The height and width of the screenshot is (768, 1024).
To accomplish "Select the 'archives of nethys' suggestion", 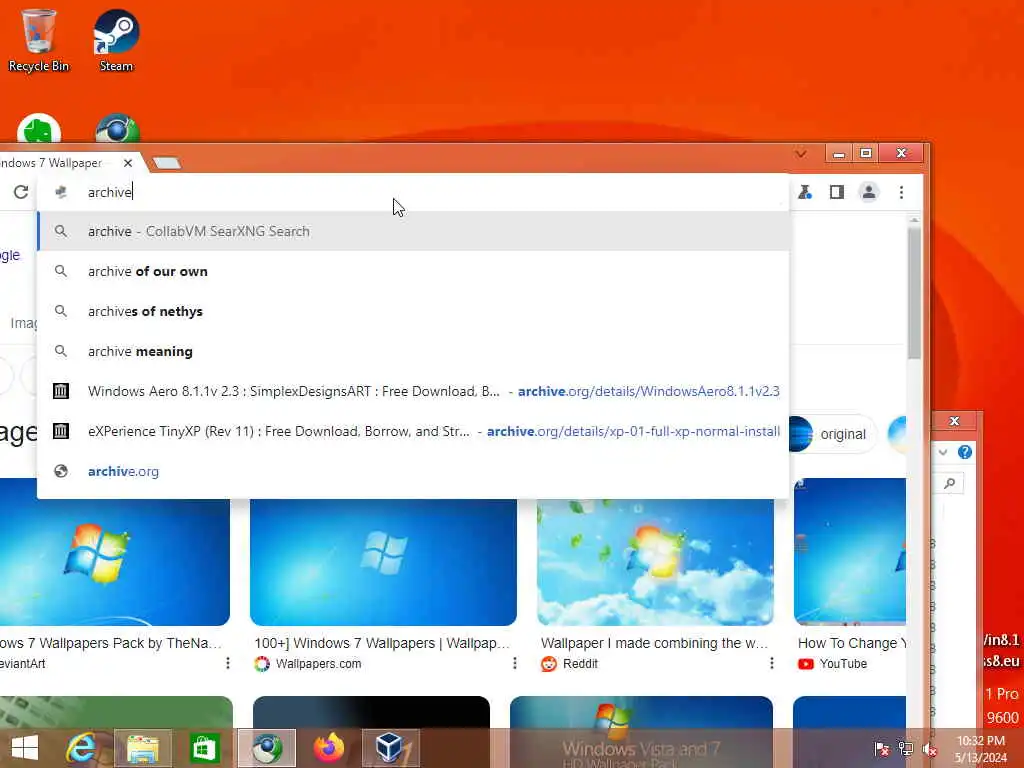I will point(413,312).
